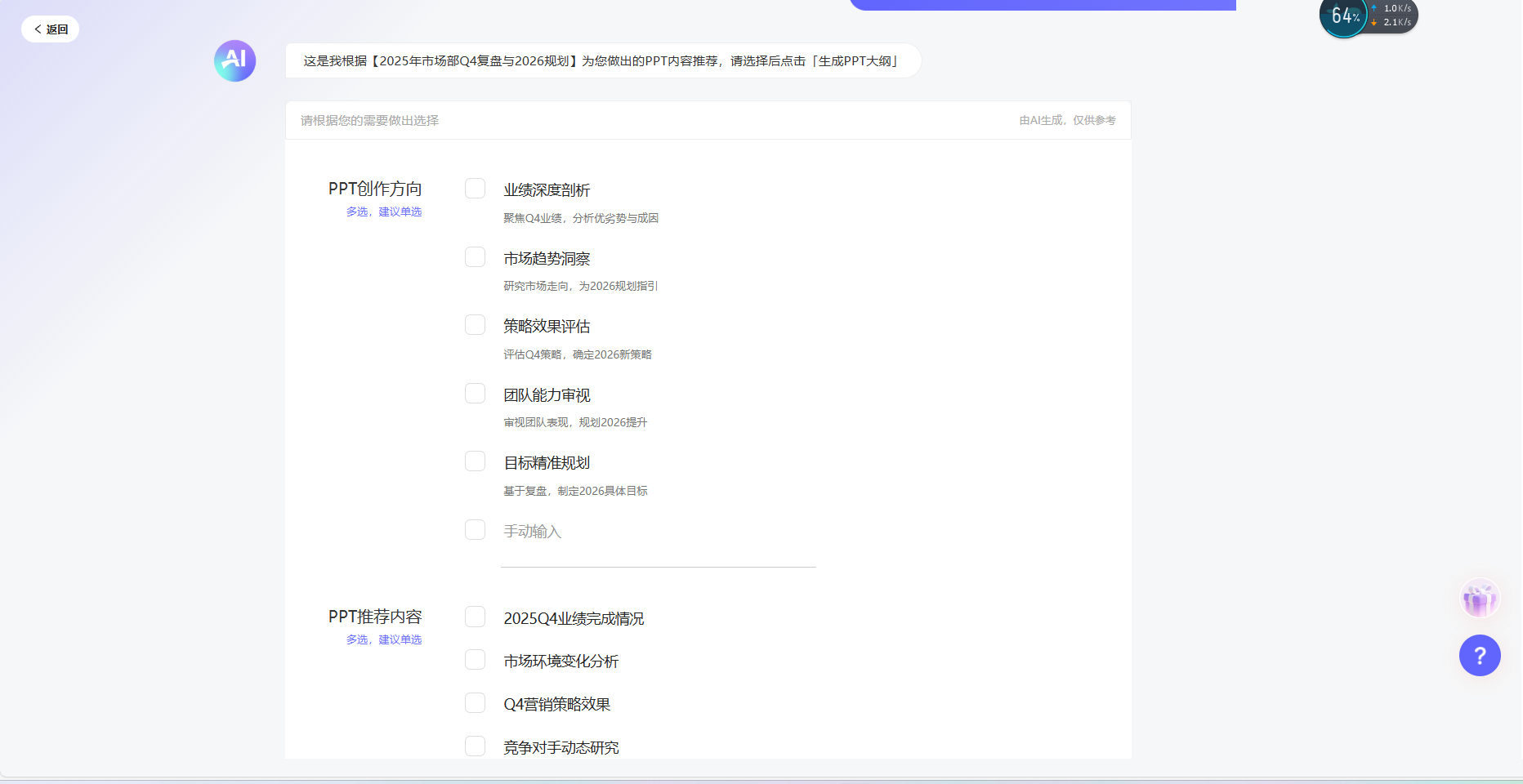Click the AI assistant avatar icon
1523x784 pixels.
coord(235,61)
